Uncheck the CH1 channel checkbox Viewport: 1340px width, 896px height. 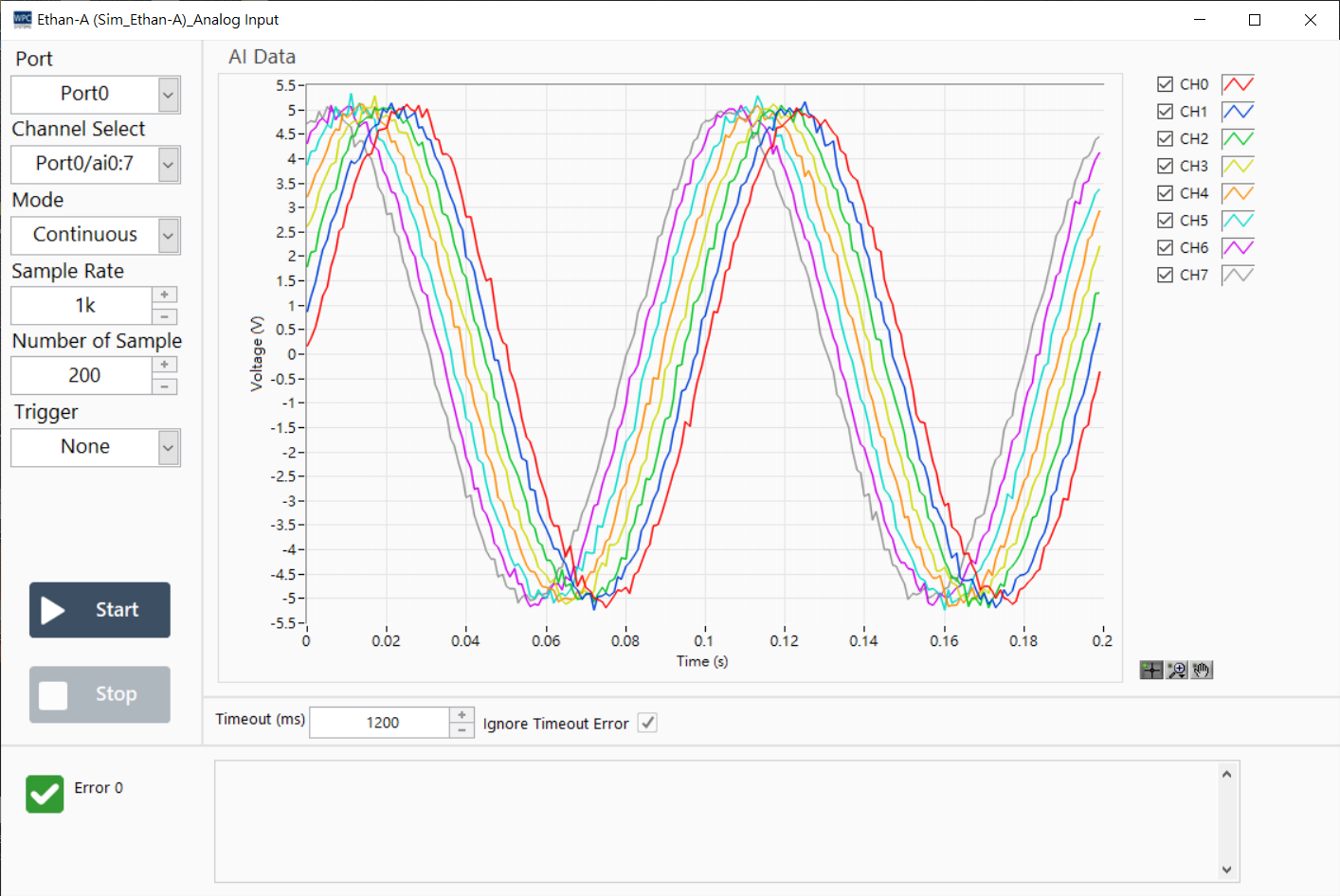[x=1165, y=111]
